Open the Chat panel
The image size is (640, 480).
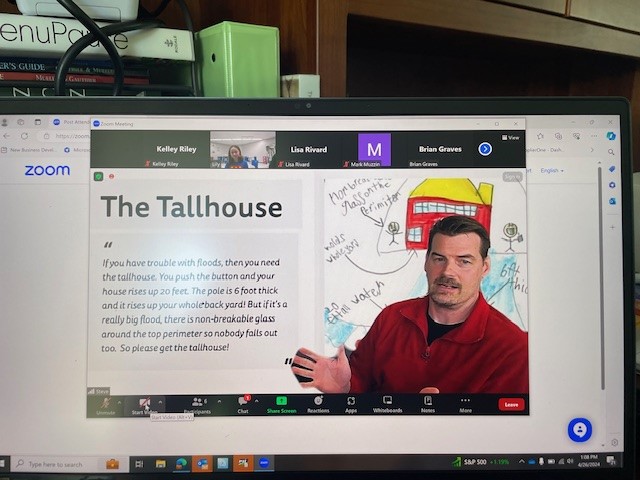tap(243, 404)
